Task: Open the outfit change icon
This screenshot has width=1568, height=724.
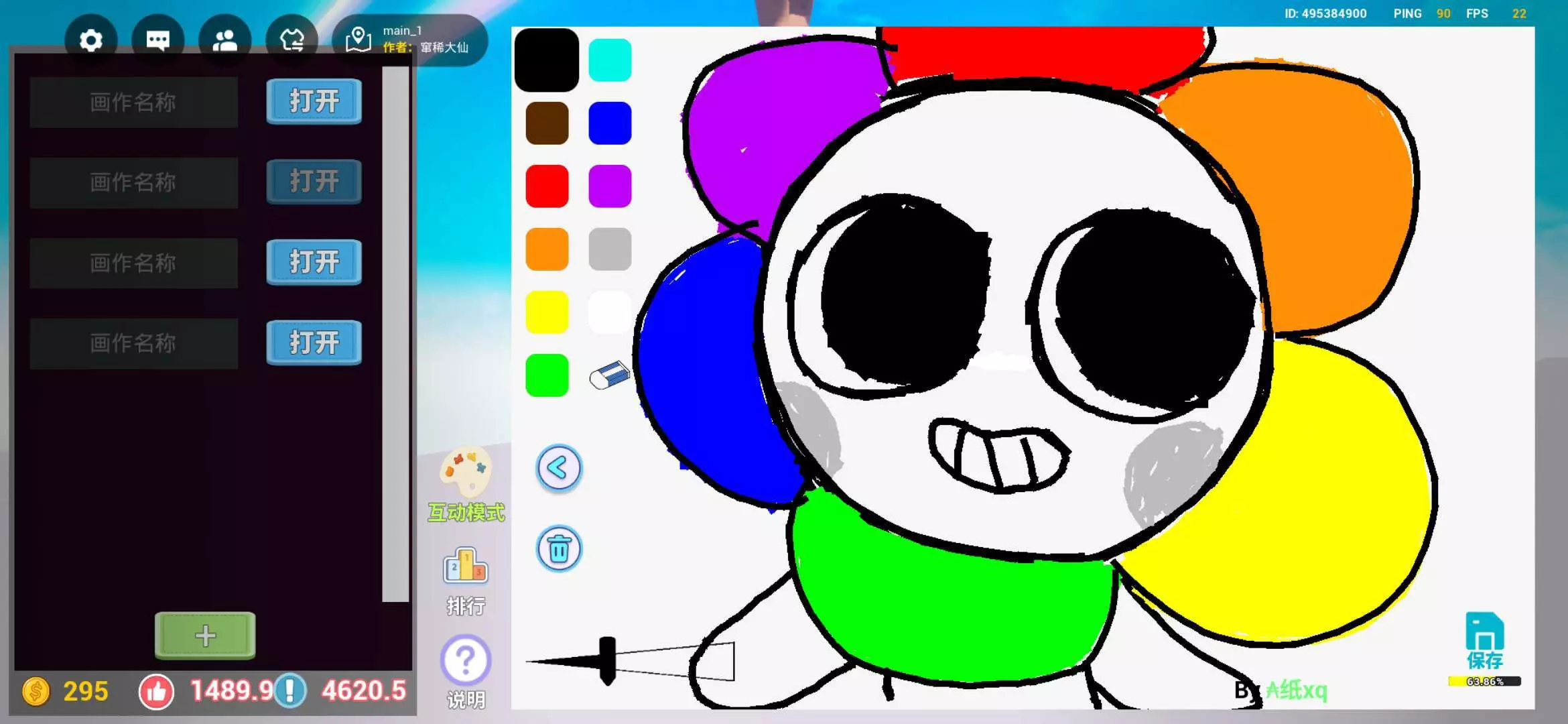Action: tap(292, 41)
